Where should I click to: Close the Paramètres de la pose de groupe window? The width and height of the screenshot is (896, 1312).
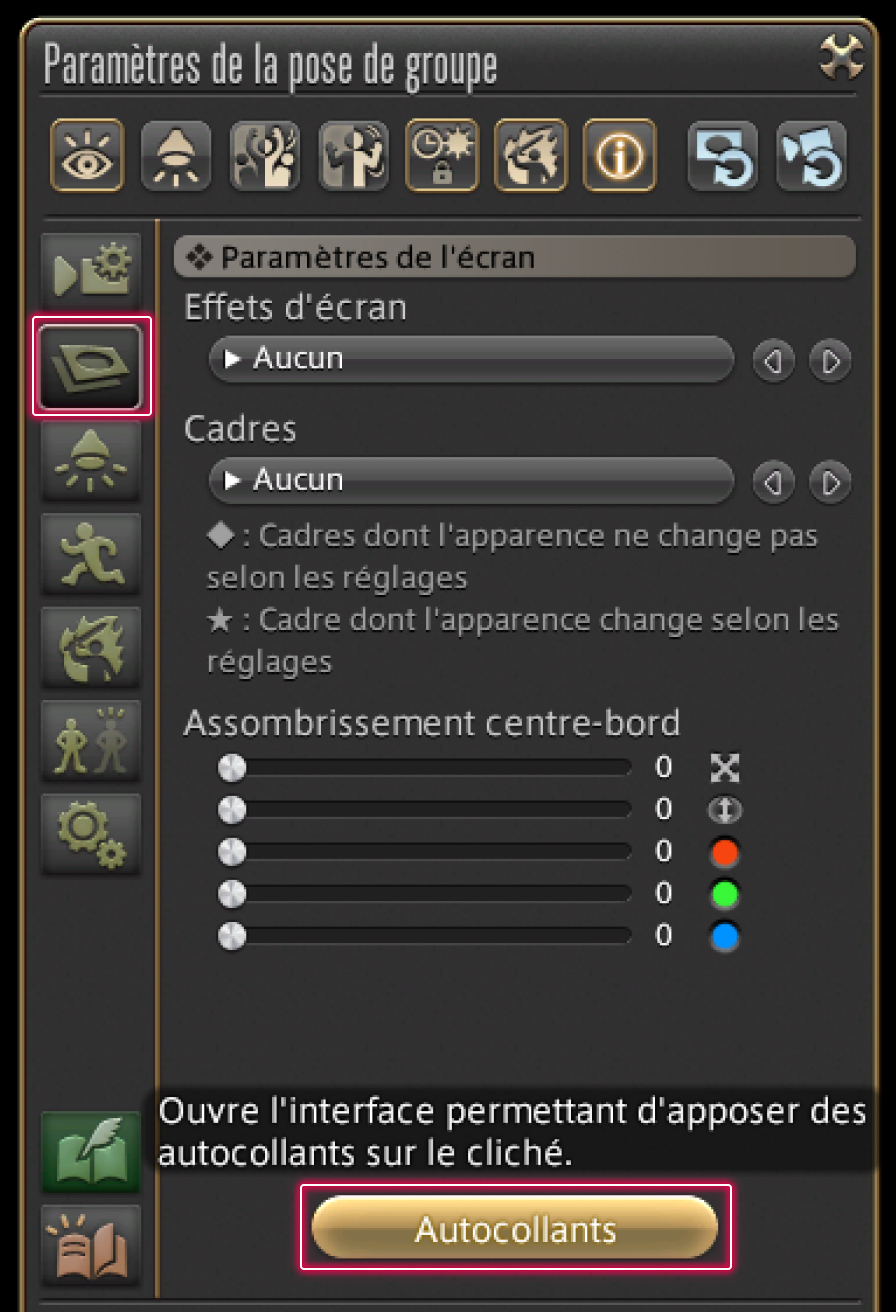point(840,58)
